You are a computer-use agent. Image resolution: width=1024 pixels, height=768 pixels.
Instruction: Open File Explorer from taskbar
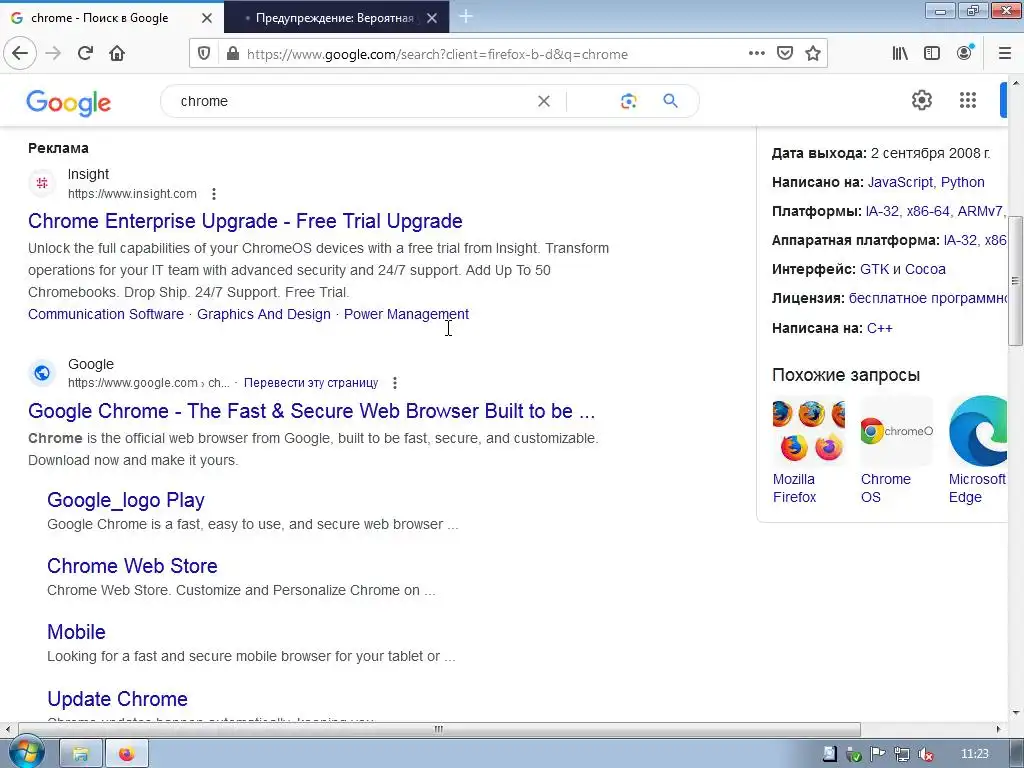tap(81, 754)
